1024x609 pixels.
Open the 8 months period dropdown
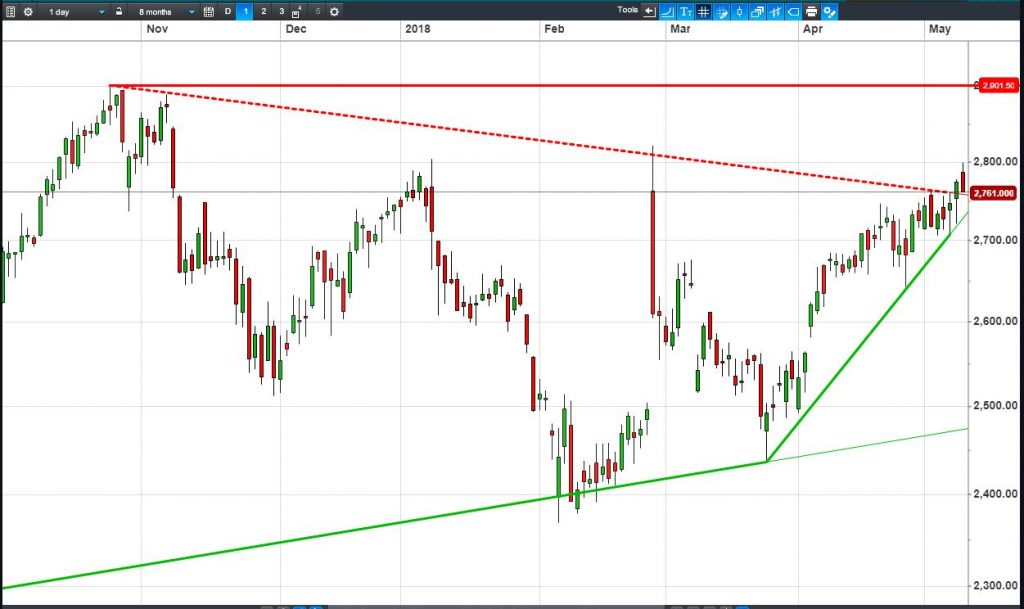click(x=167, y=12)
